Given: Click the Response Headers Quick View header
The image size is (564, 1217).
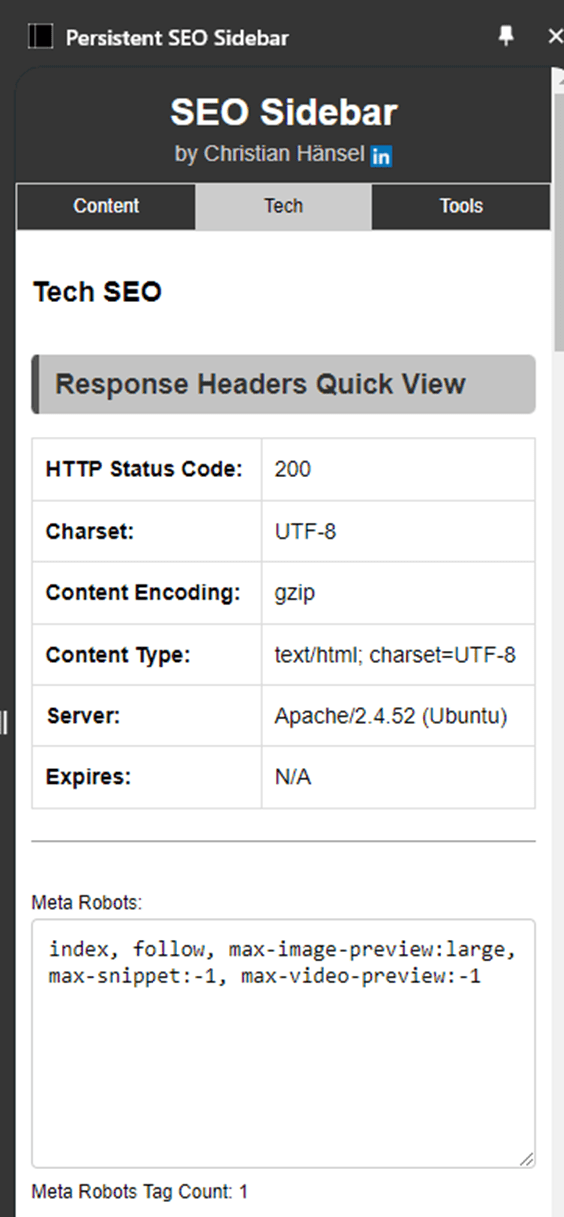Looking at the screenshot, I should click(x=284, y=384).
